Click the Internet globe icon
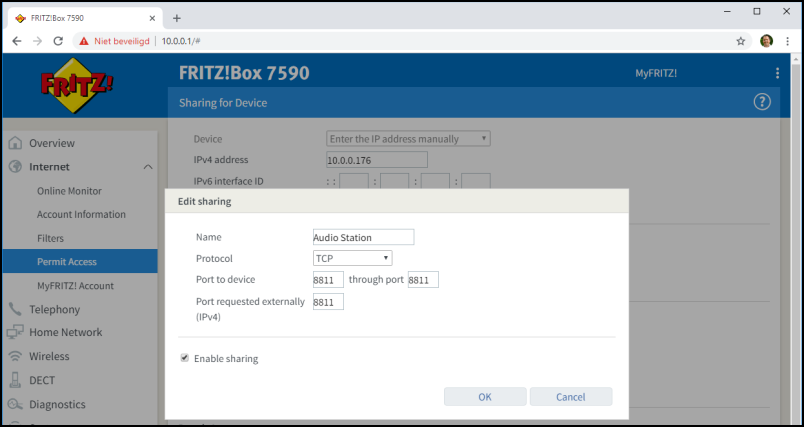Viewport: 804px width, 427px height. pyautogui.click(x=15, y=167)
